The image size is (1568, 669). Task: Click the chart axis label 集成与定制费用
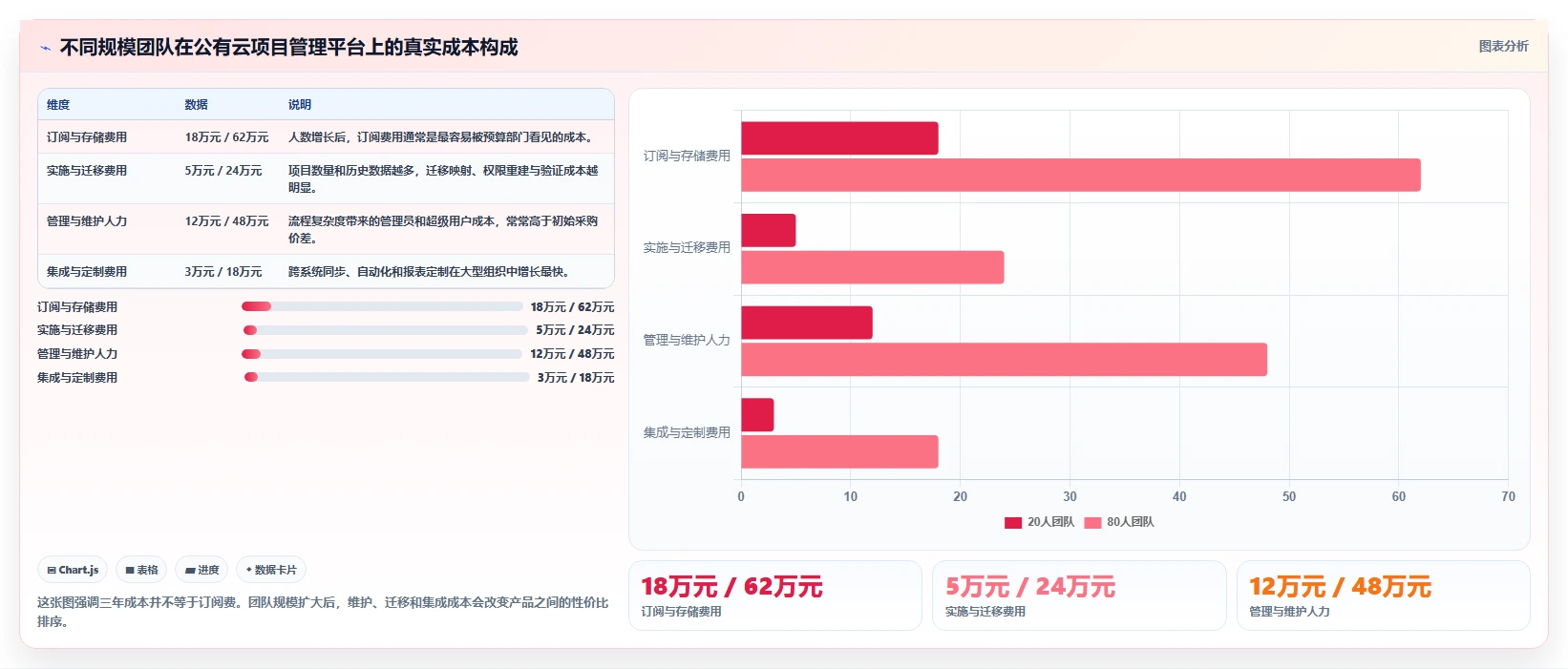coord(687,432)
